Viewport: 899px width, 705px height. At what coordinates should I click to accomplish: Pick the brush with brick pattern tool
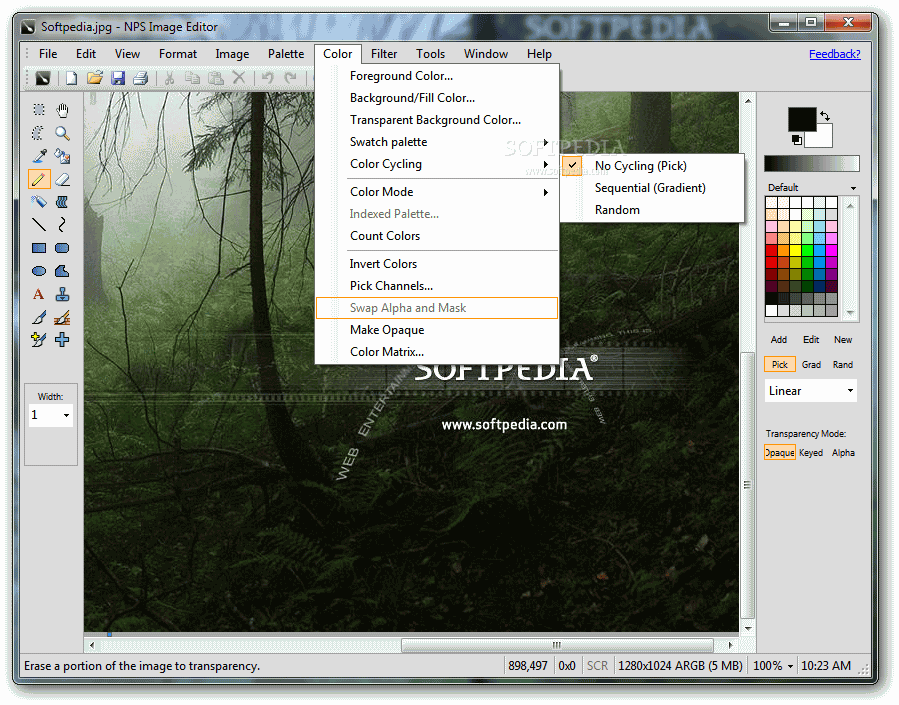pos(62,317)
